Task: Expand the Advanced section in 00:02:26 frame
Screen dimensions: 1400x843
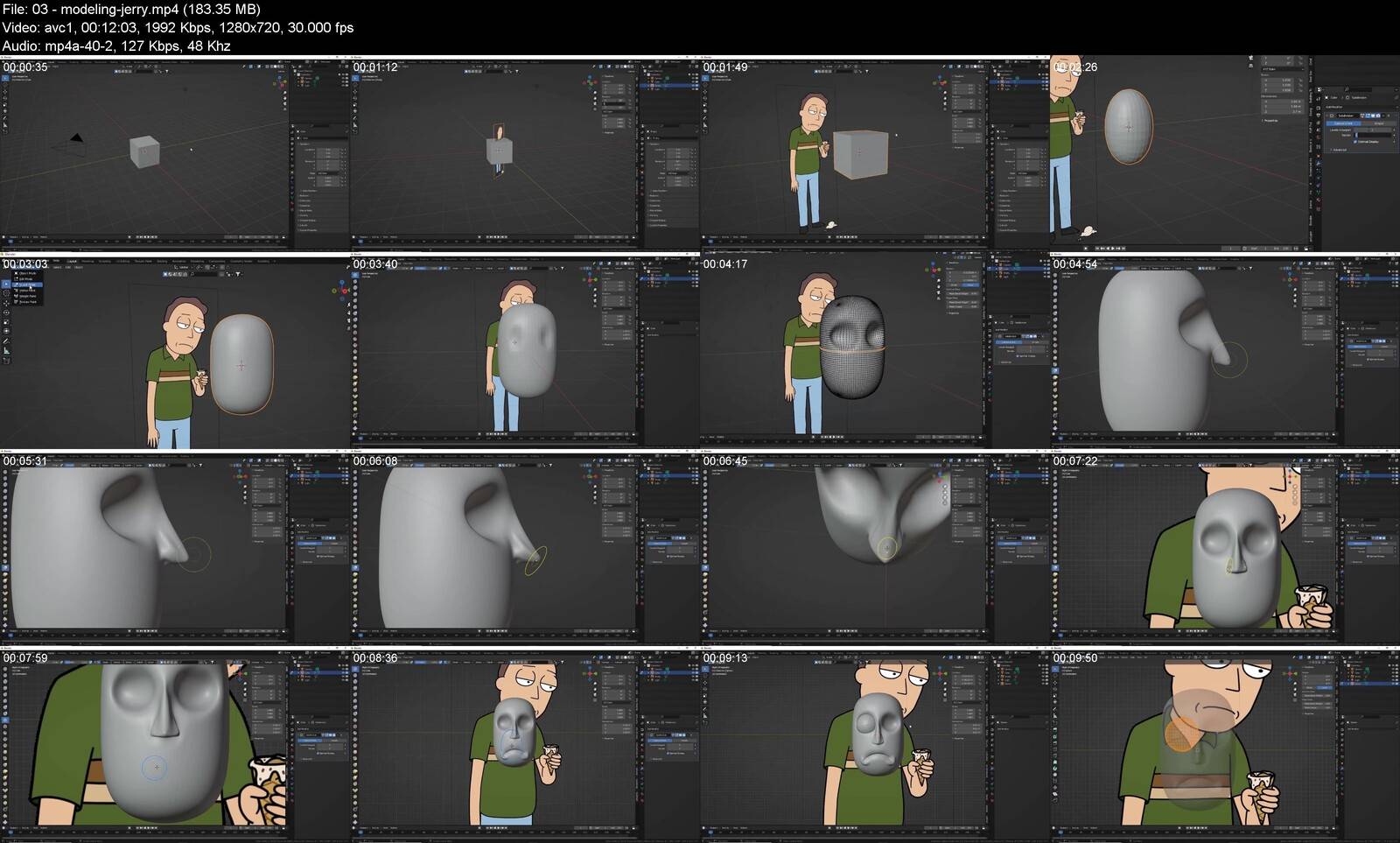Action: click(x=1339, y=150)
